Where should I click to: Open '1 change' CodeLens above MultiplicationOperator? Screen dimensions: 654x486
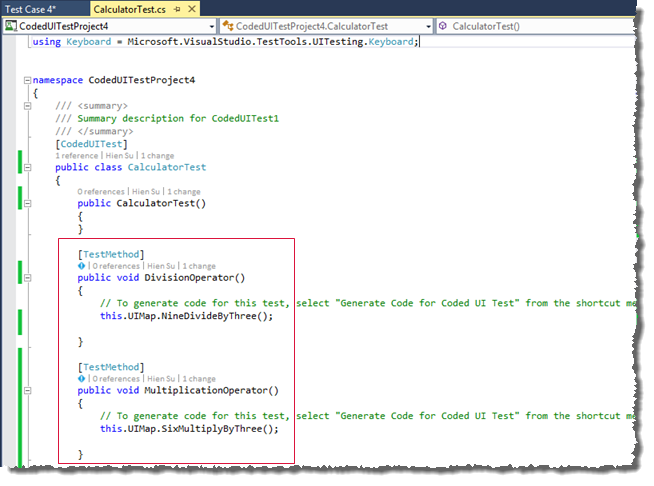[x=199, y=379]
